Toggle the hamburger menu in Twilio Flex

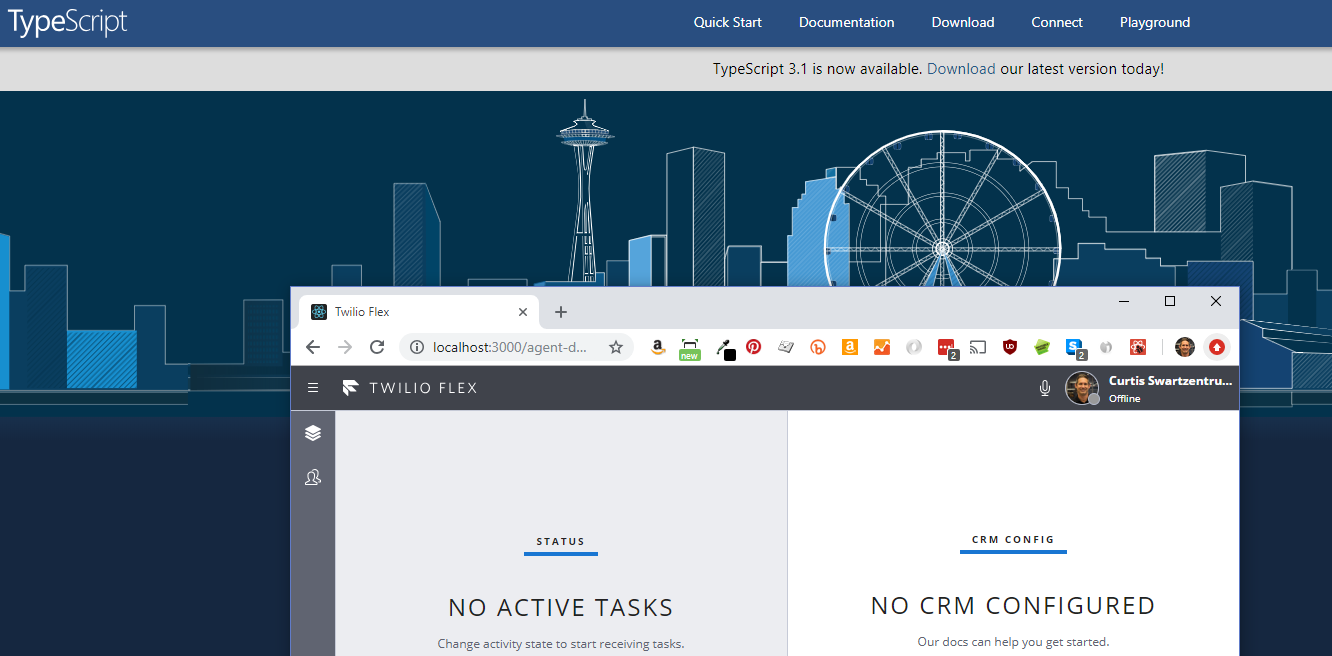tap(313, 387)
